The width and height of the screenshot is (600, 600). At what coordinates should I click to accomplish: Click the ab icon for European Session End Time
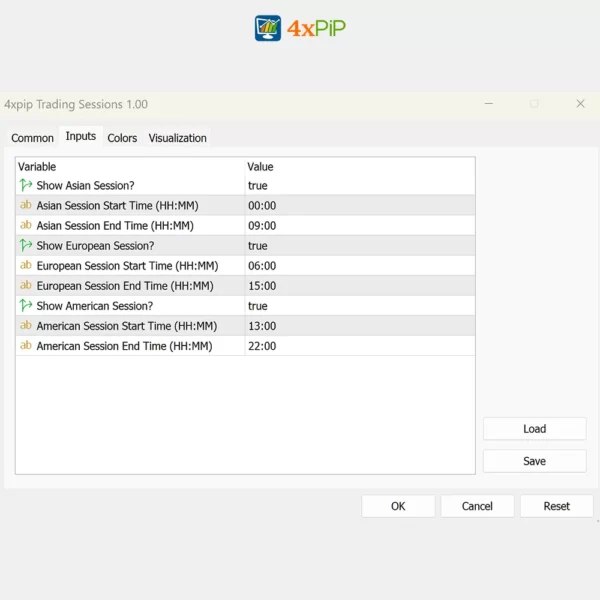click(x=26, y=285)
